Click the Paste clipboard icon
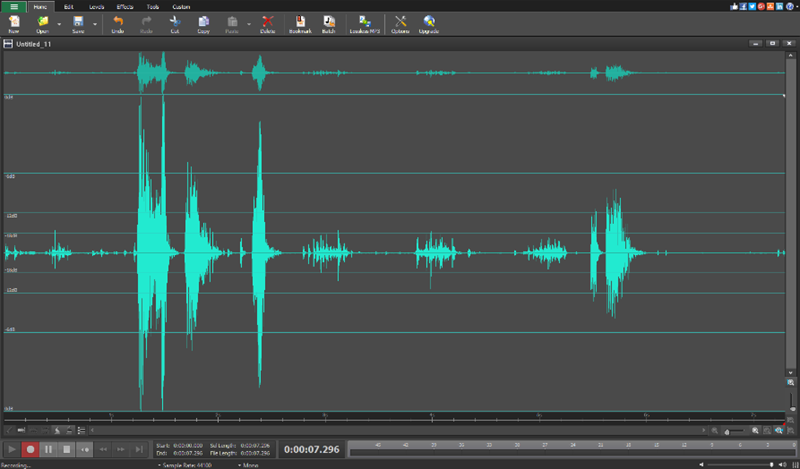800x469 pixels. click(232, 24)
